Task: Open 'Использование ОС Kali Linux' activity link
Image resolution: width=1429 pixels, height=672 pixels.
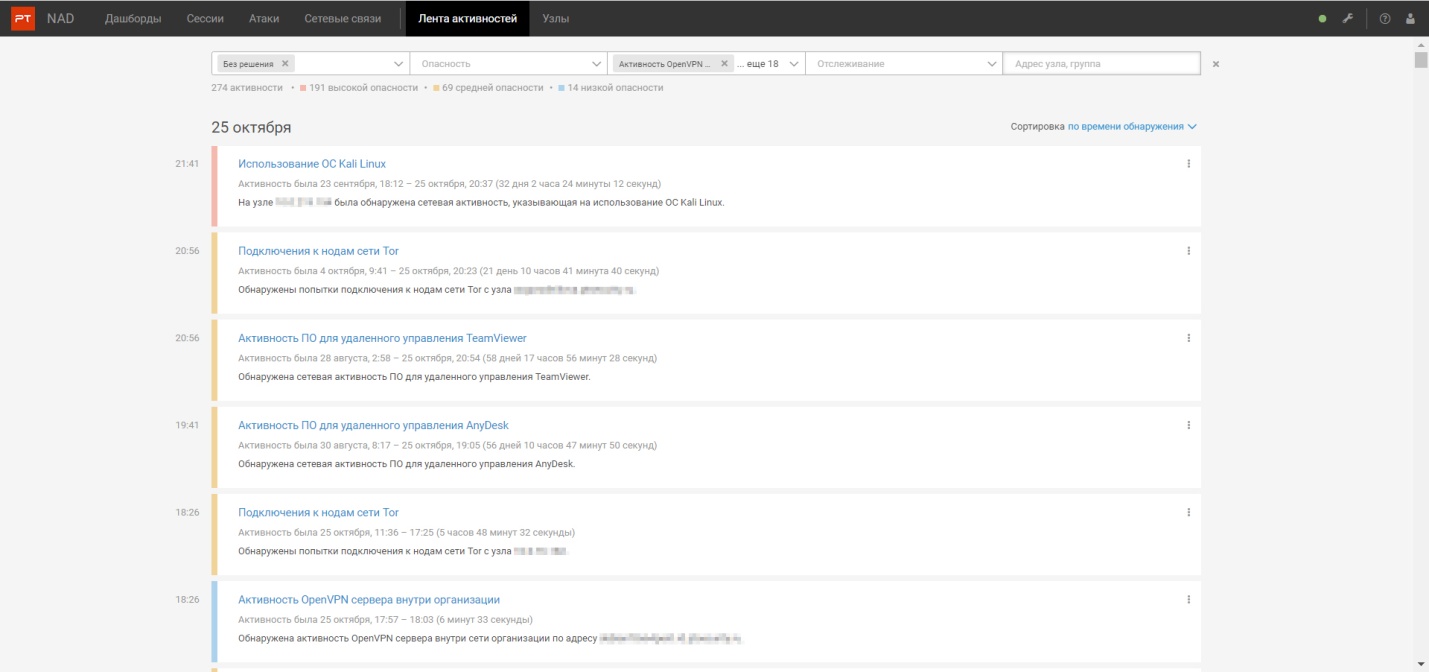Action: (x=312, y=164)
